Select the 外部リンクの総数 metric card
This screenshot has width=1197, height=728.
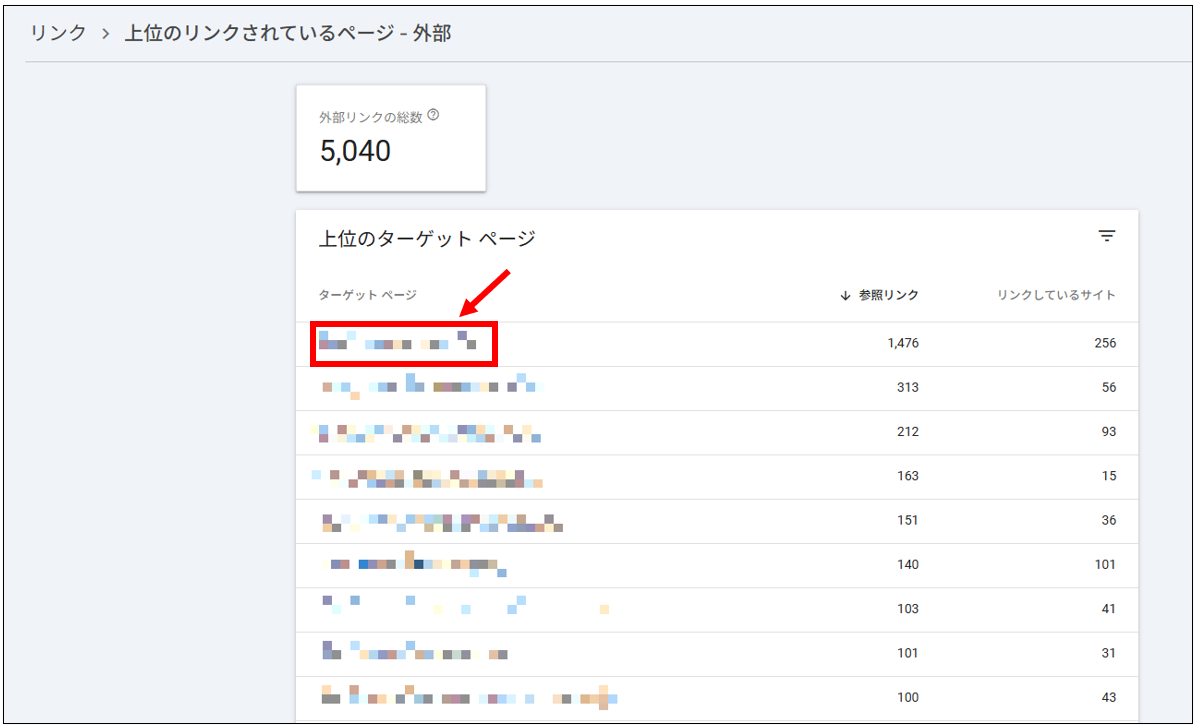[390, 137]
